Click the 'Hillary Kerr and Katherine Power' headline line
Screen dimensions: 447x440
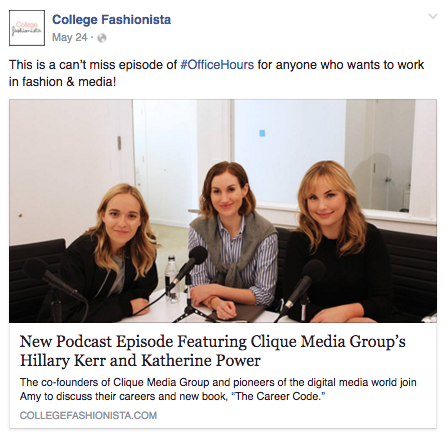tap(140, 361)
